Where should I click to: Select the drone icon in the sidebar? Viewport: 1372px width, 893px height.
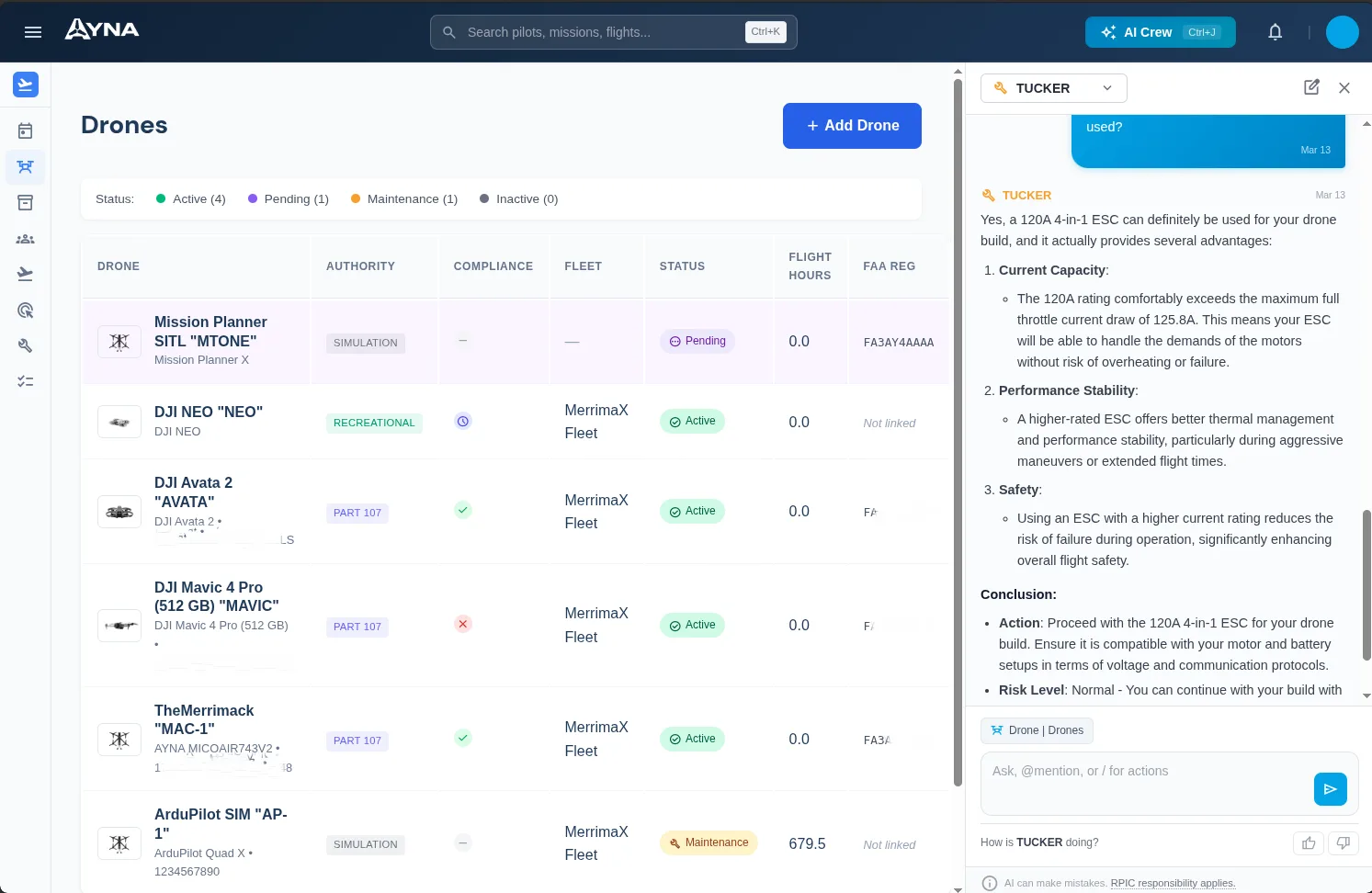tap(26, 166)
